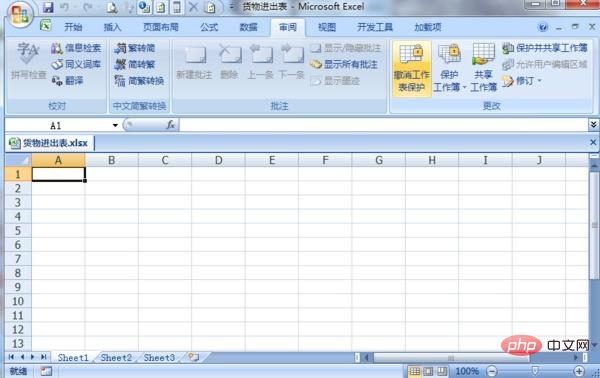Click 显示所有批注 show all comments
Image resolution: width=600 pixels, height=378 pixels.
[344, 64]
